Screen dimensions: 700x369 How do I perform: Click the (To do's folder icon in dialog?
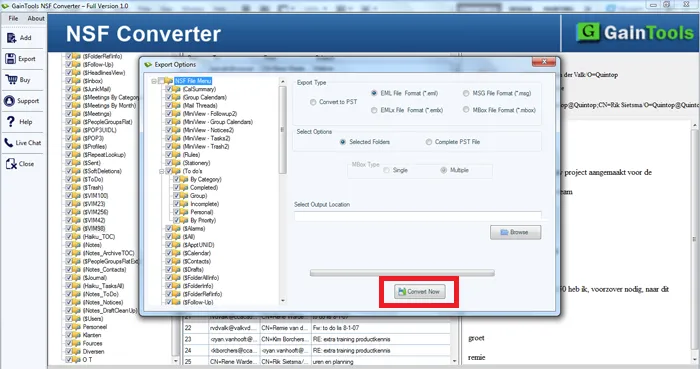coord(177,171)
